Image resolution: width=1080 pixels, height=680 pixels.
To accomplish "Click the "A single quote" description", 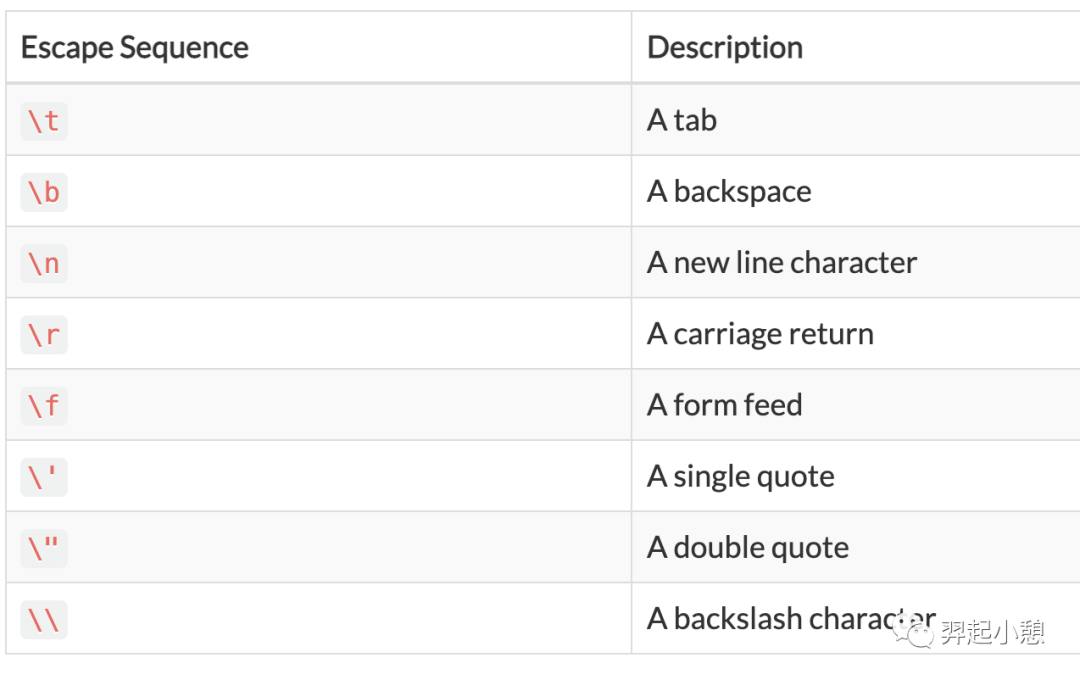I will click(741, 477).
